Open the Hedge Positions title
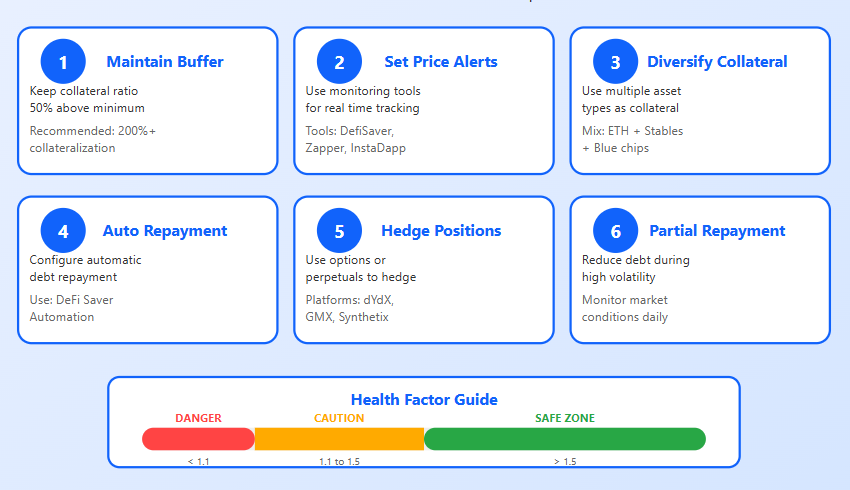Image resolution: width=850 pixels, height=490 pixels. pos(441,231)
